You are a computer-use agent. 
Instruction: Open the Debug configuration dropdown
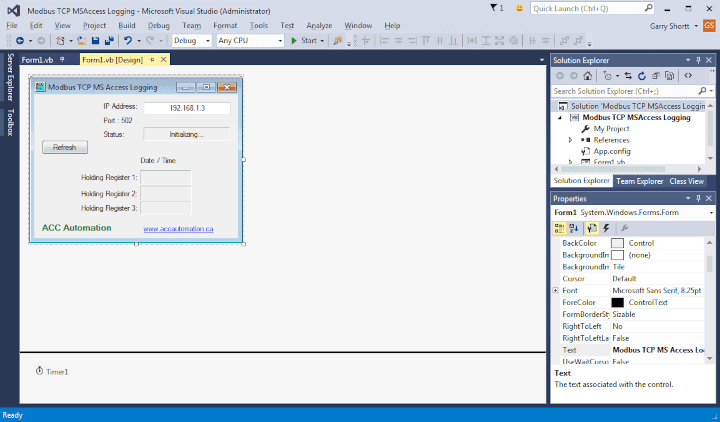(208, 41)
